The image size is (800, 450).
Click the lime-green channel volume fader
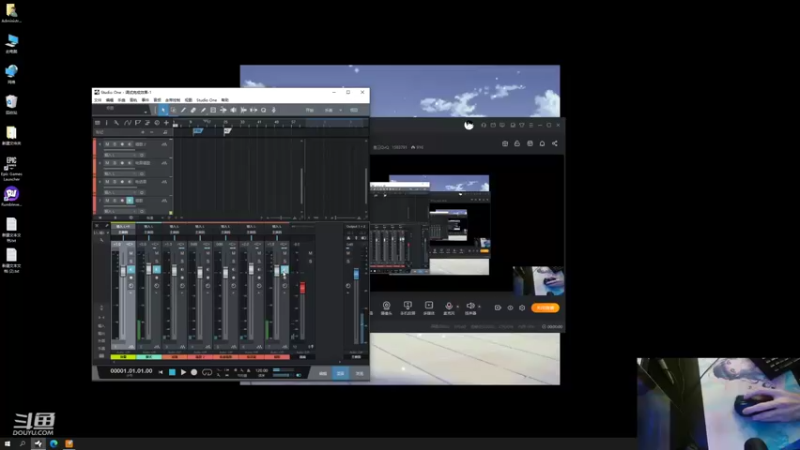click(123, 272)
